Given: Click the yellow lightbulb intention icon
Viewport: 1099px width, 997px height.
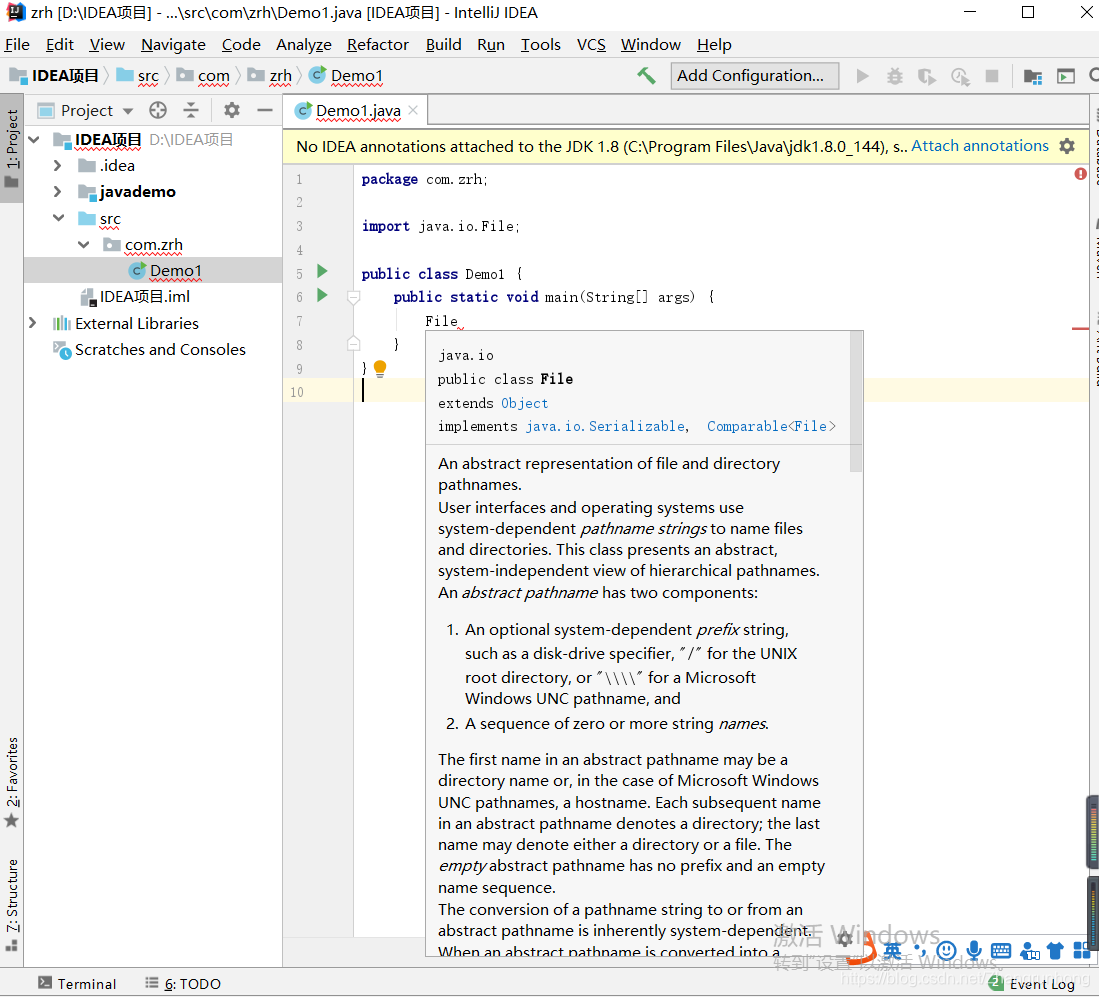Looking at the screenshot, I should 380,369.
